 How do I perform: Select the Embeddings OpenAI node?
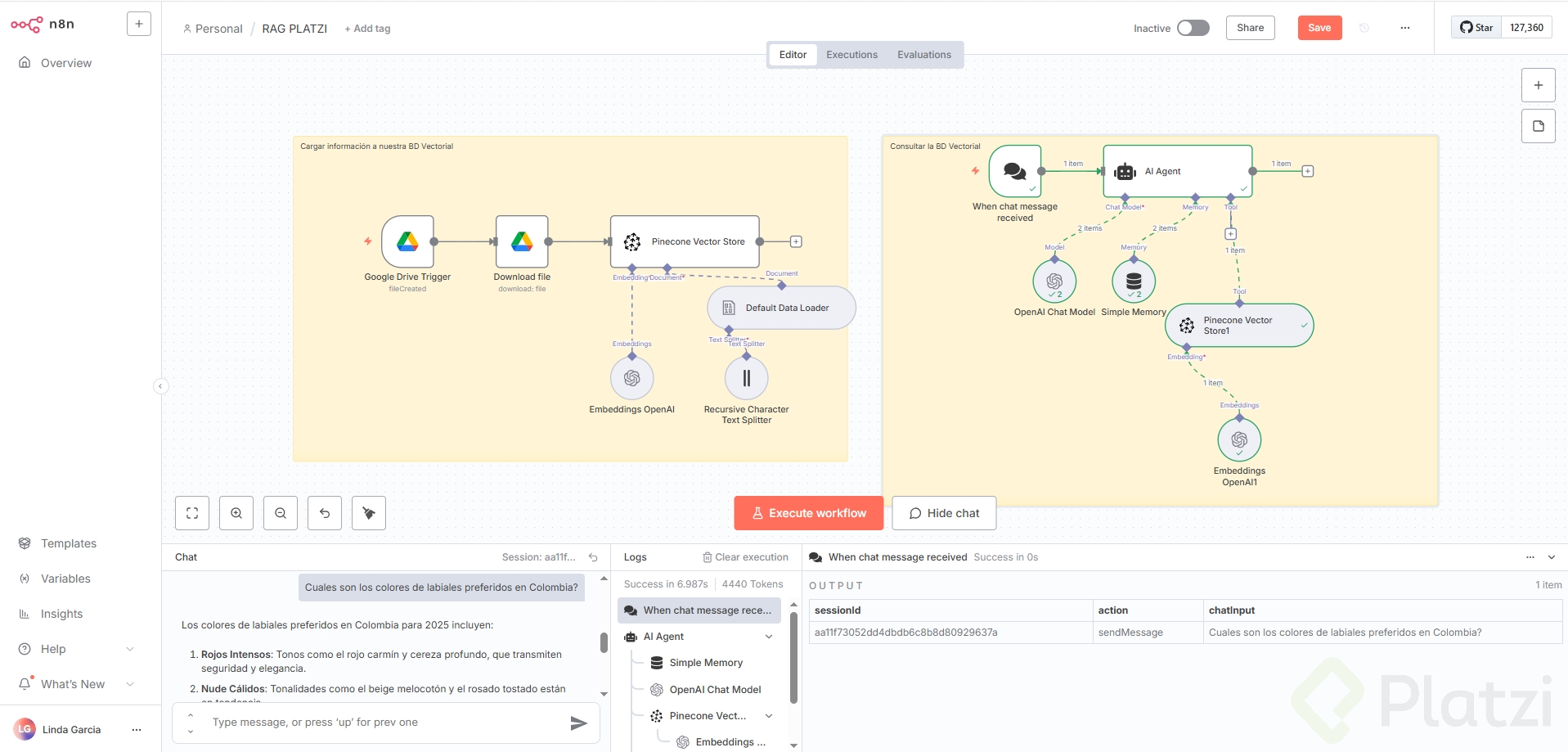pos(632,378)
